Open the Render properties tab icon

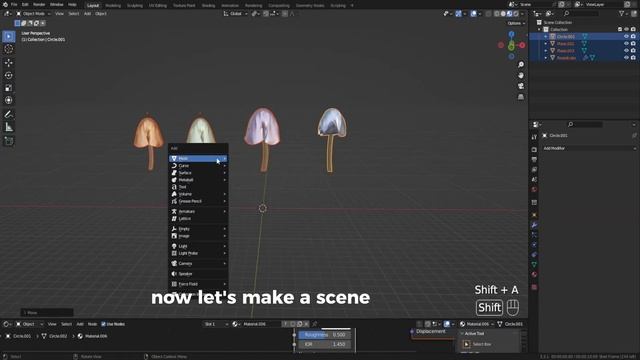coord(534,150)
